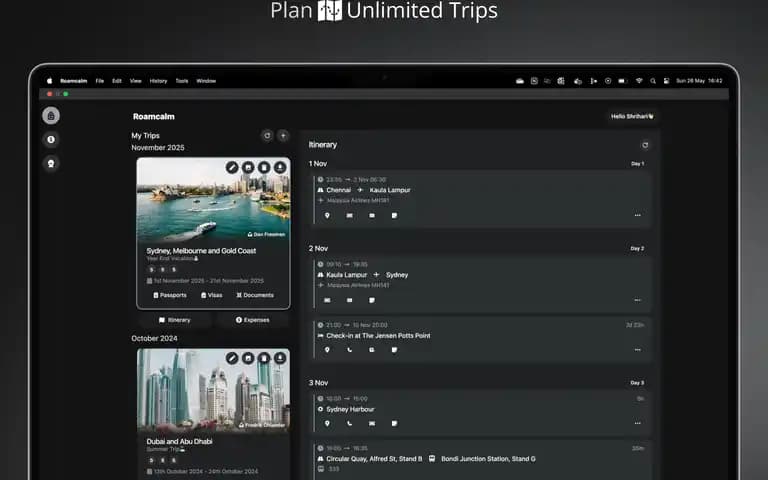Viewport: 768px width, 480px height.
Task: Select the Sydney harbour trip cover photo
Action: [x=213, y=200]
